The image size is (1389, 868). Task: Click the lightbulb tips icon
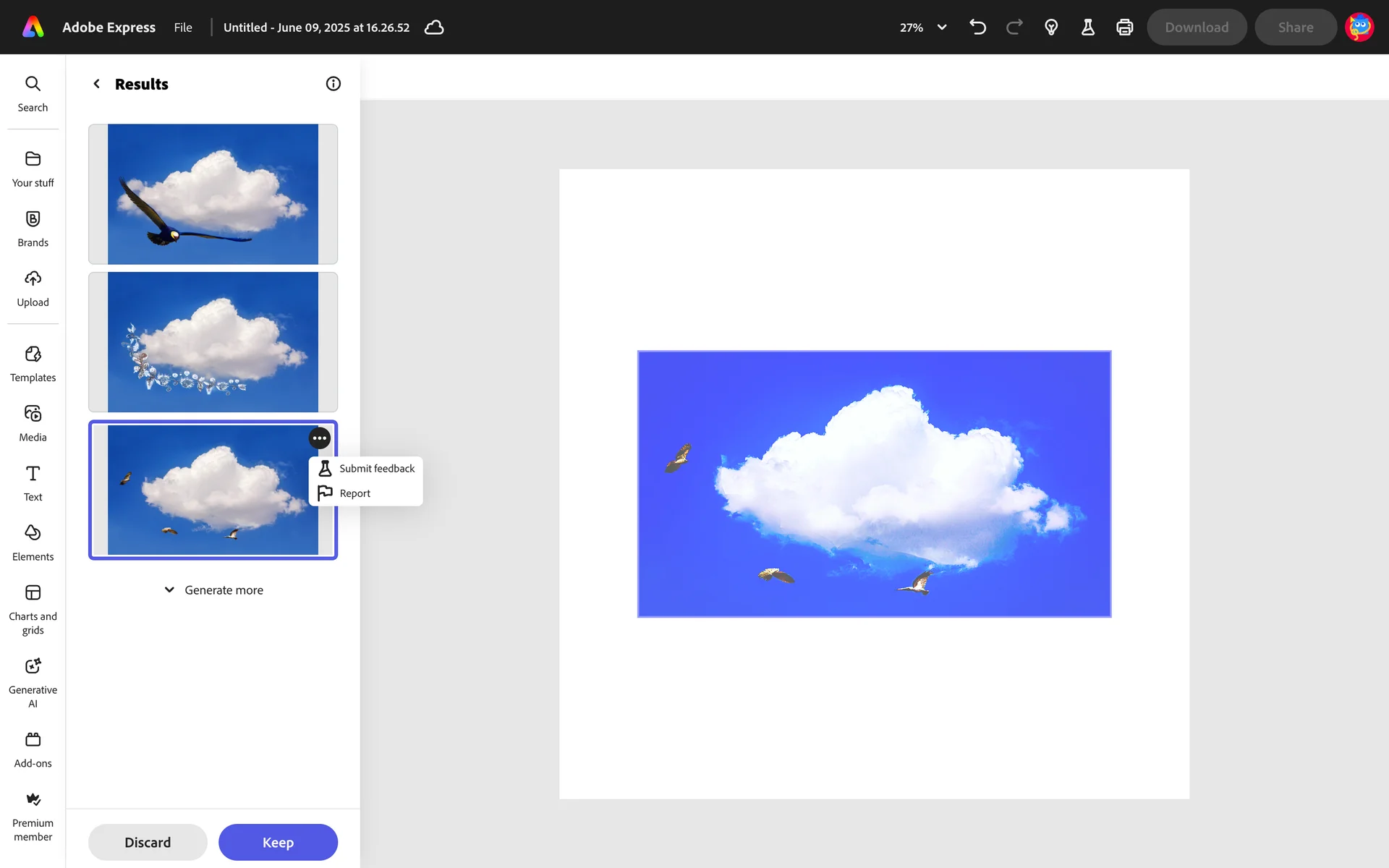[1051, 27]
